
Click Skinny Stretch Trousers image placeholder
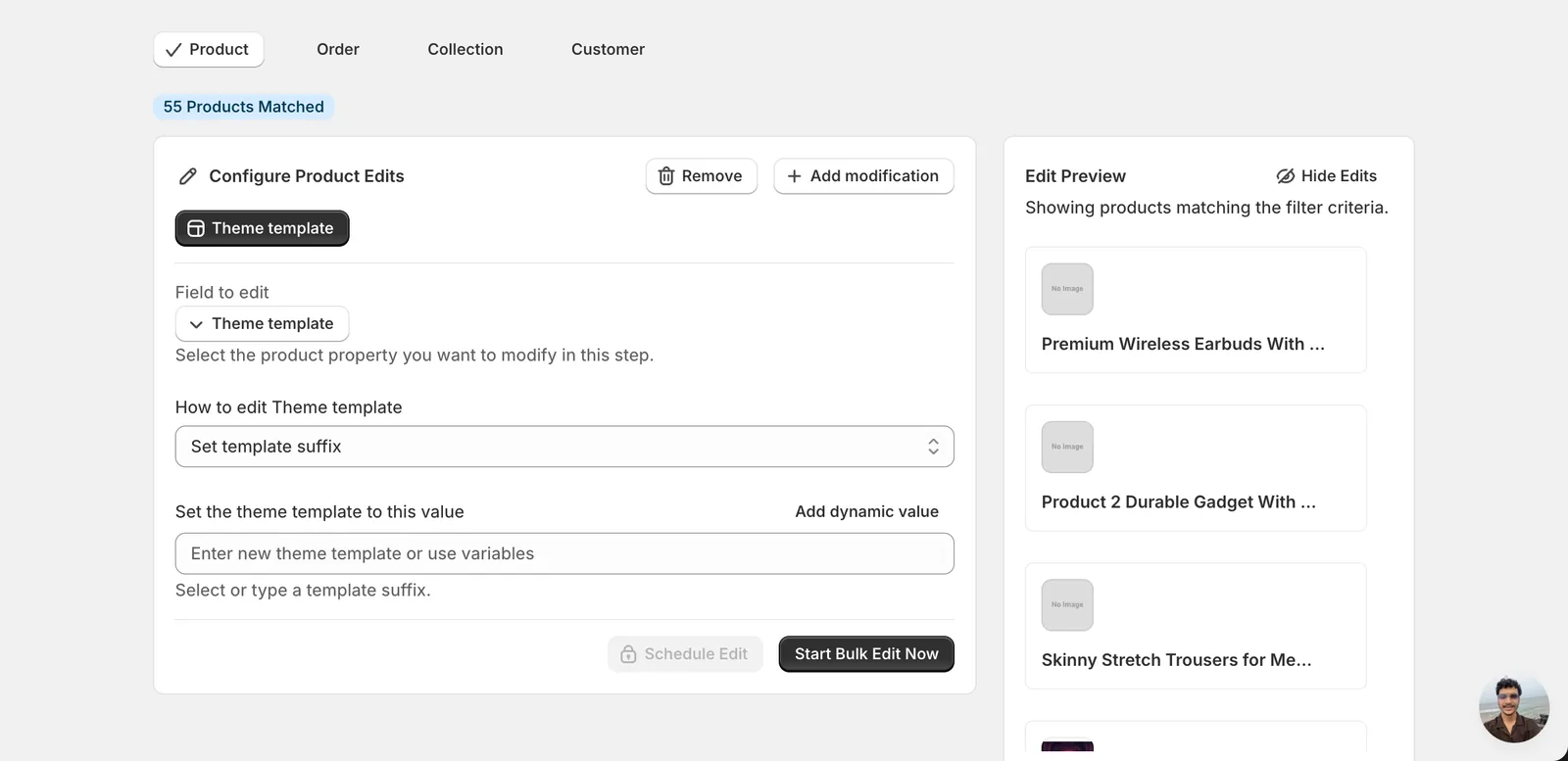(x=1067, y=605)
